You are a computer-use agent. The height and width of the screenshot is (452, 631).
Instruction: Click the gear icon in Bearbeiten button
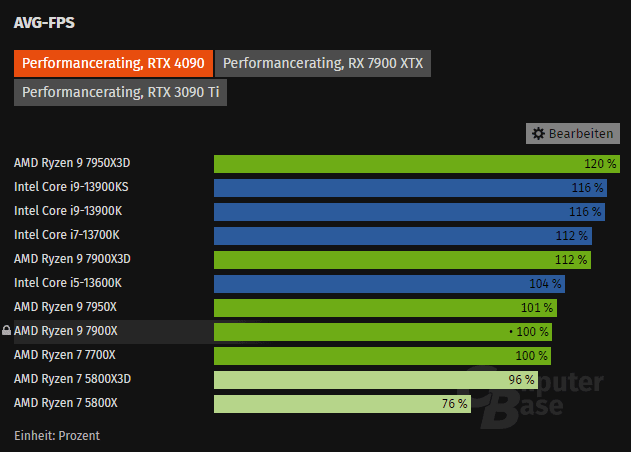538,134
